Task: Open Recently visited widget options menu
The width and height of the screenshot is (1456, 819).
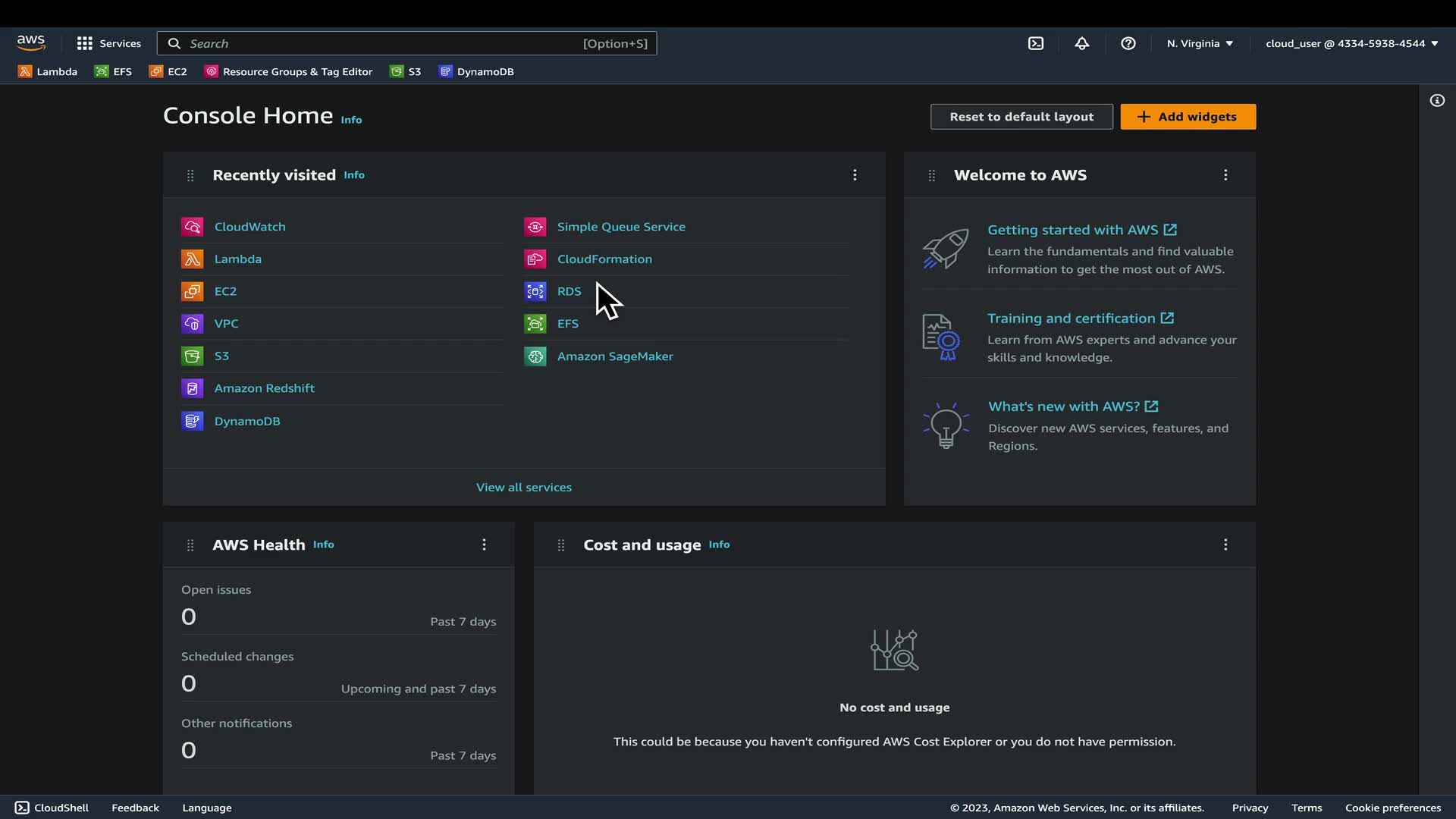Action: tap(855, 175)
